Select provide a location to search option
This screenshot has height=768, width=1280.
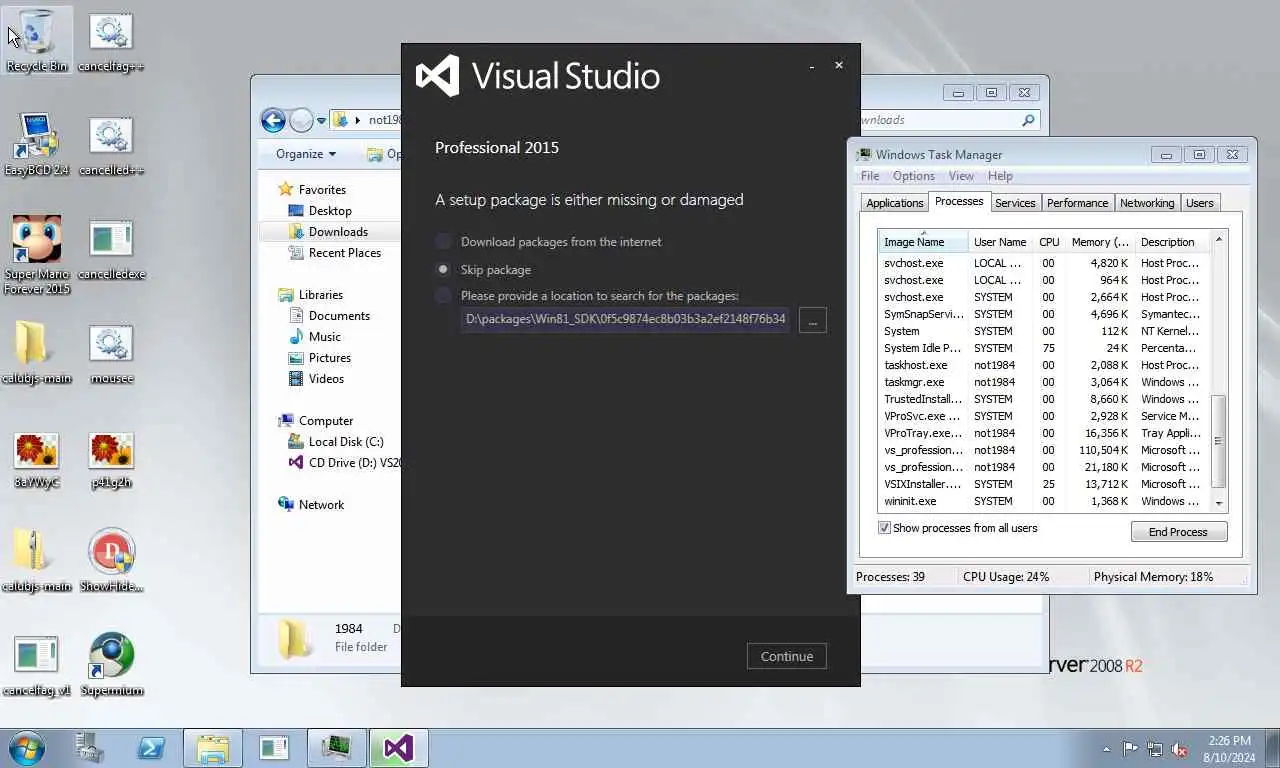pyautogui.click(x=587, y=296)
